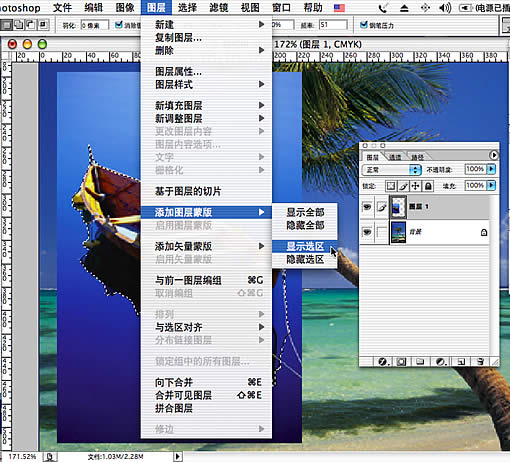Click the battery power icon in menu bar
Screen dimensions: 510x462
pyautogui.click(x=466, y=8)
